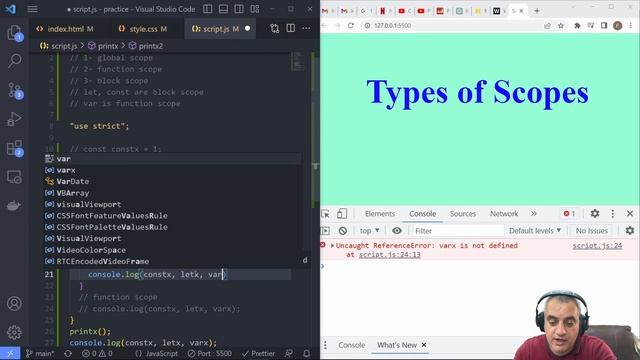640x360 pixels.
Task: Click Prettier in status bar
Action: 258,353
